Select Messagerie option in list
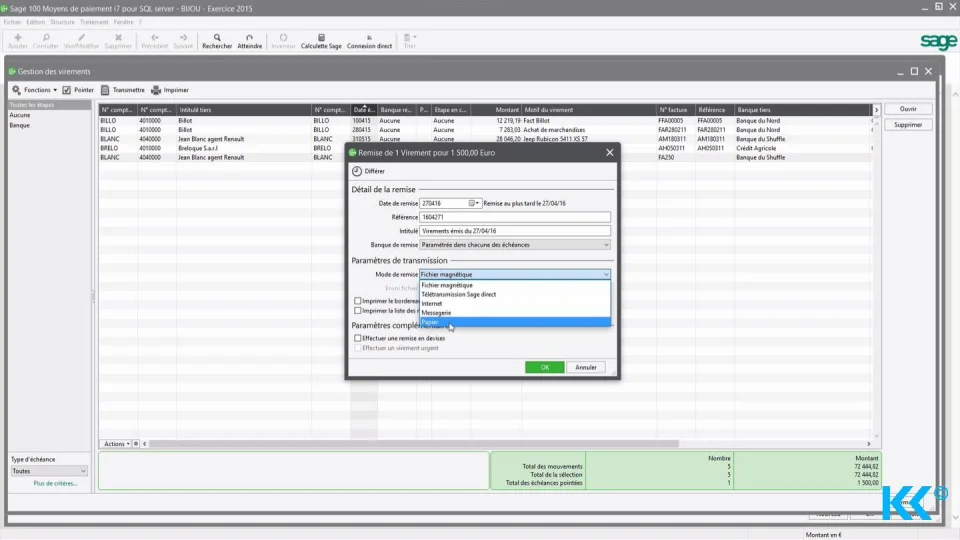Screen dimensions: 960x540 pos(515,313)
